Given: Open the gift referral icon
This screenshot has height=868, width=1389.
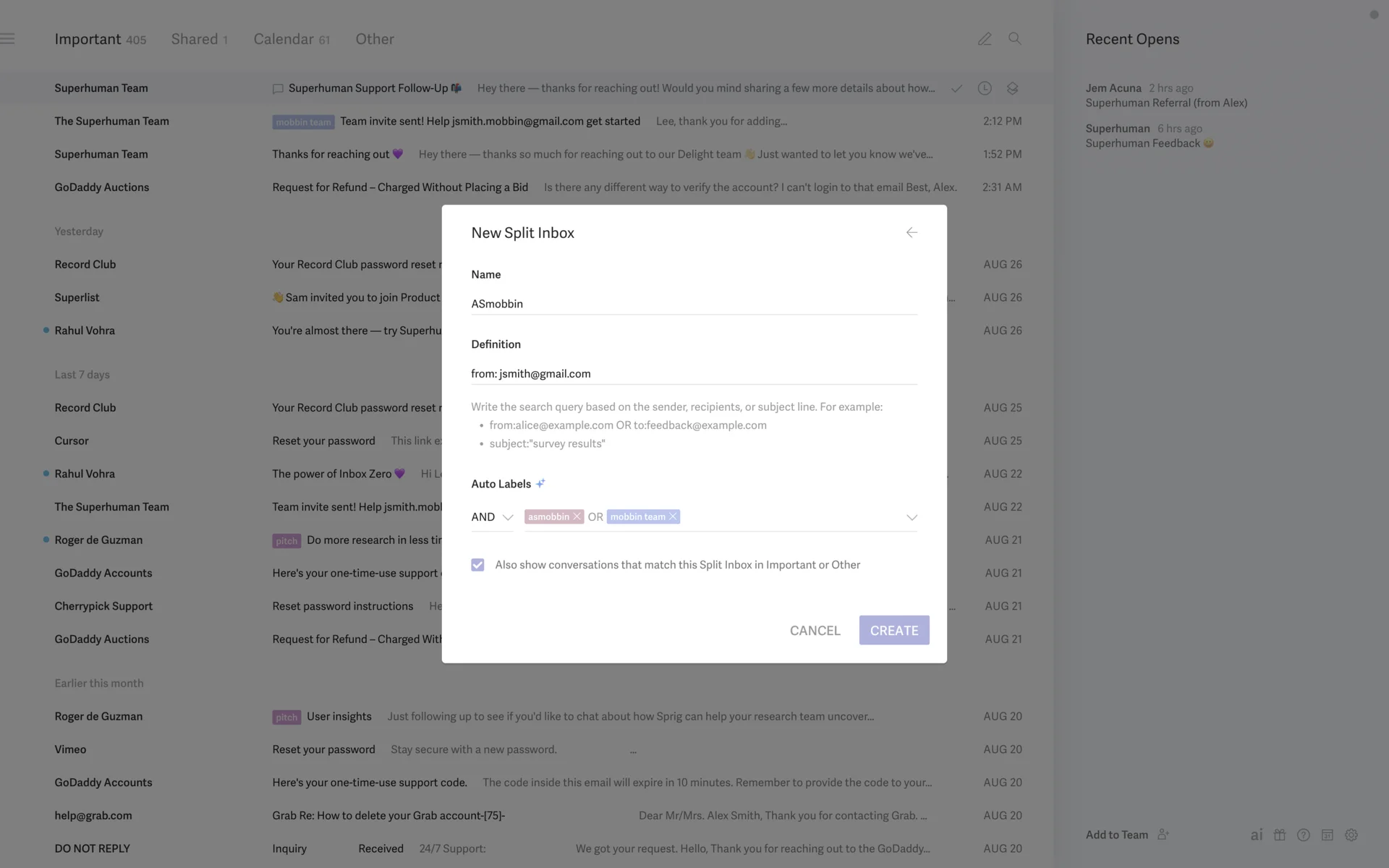Looking at the screenshot, I should pos(1280,835).
